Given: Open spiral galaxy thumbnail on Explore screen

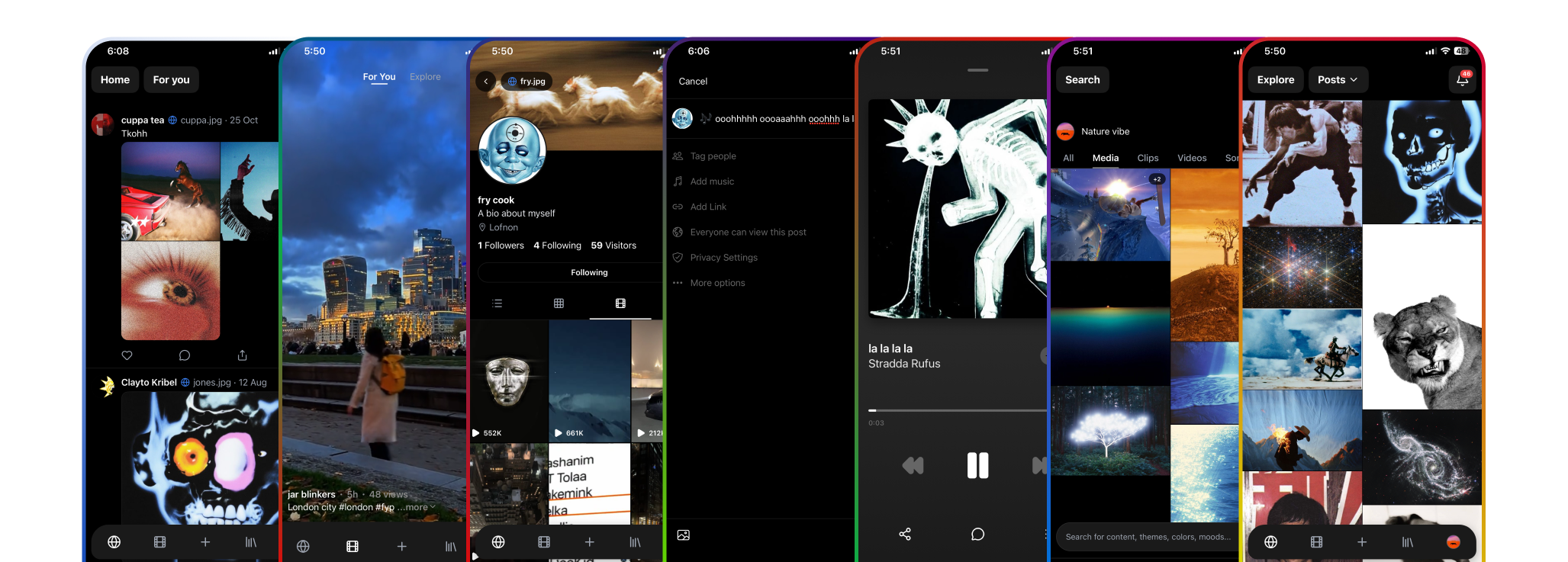Looking at the screenshot, I should [1422, 458].
